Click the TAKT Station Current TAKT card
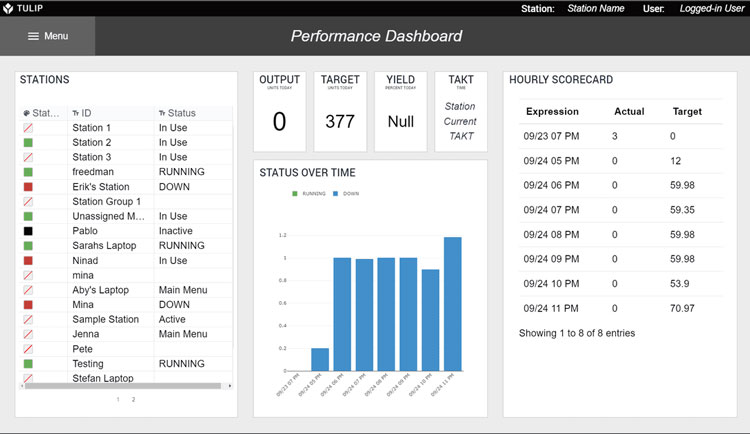 tap(461, 111)
